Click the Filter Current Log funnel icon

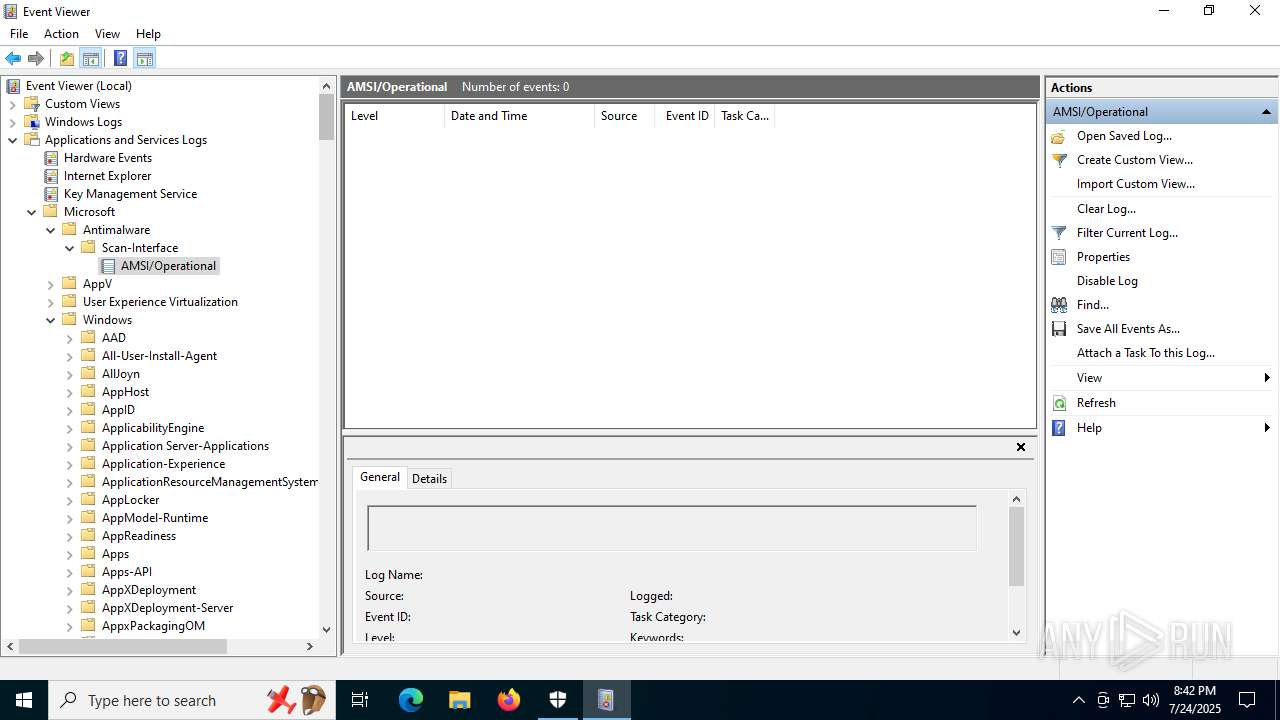(x=1059, y=233)
